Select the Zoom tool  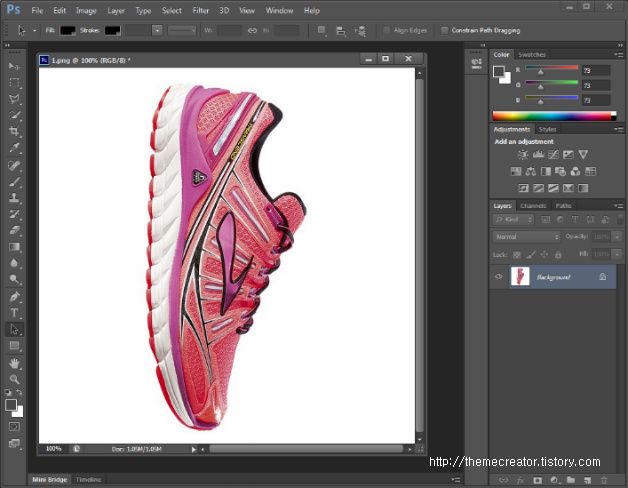(14, 379)
